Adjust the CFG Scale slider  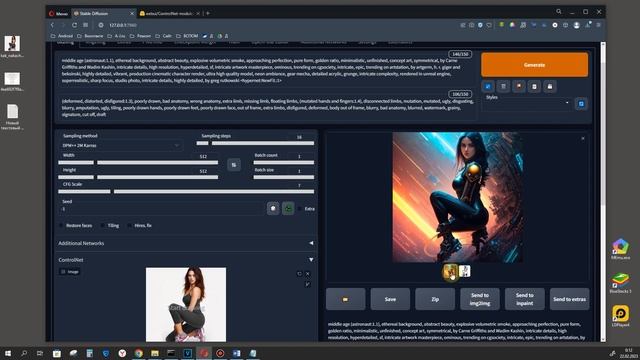click(186, 191)
